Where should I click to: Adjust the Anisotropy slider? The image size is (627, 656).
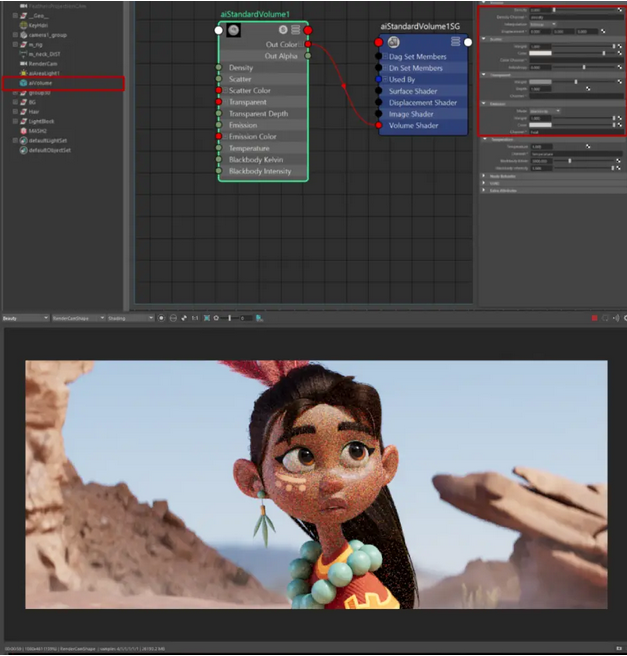[x=583, y=67]
